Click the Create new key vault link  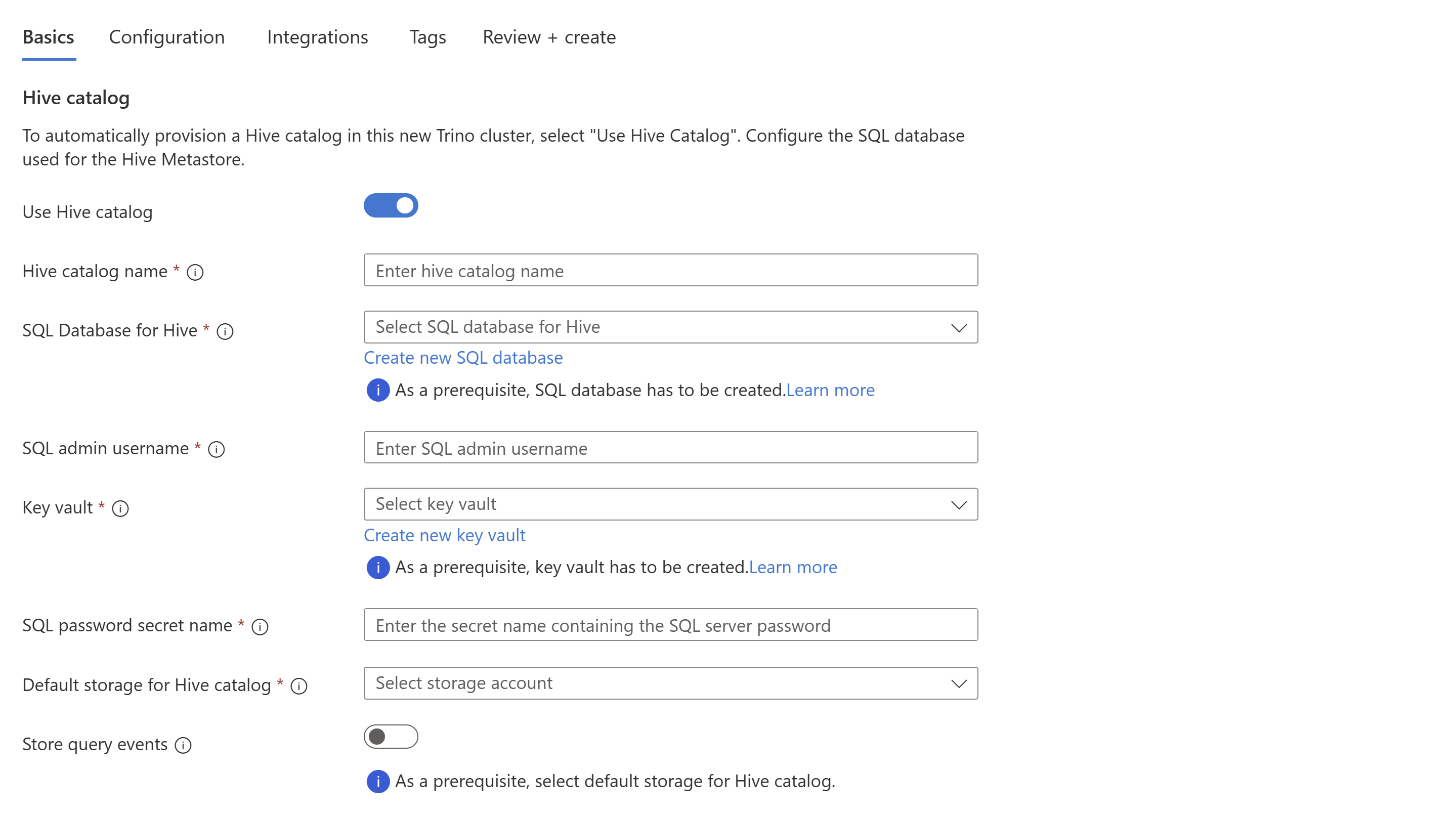coord(444,534)
